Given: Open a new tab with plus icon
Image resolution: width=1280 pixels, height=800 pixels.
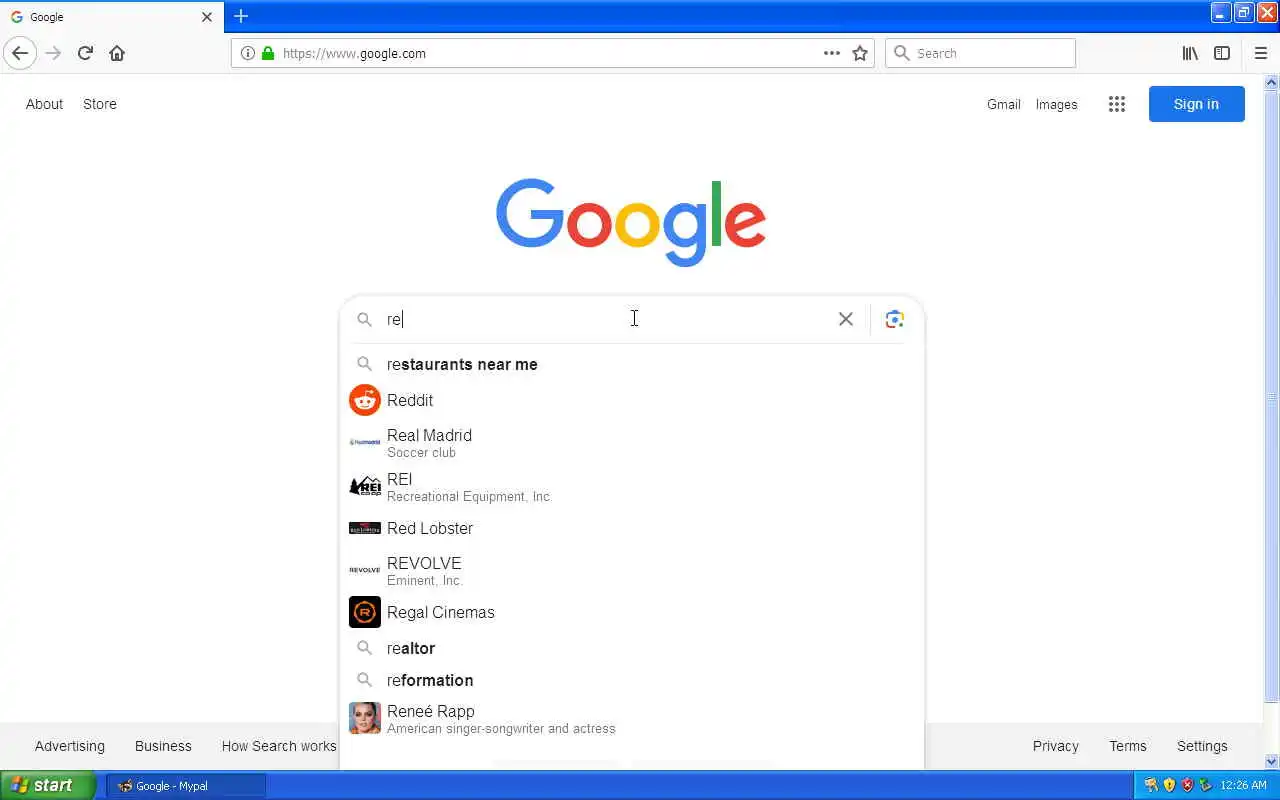Looking at the screenshot, I should click(x=241, y=16).
